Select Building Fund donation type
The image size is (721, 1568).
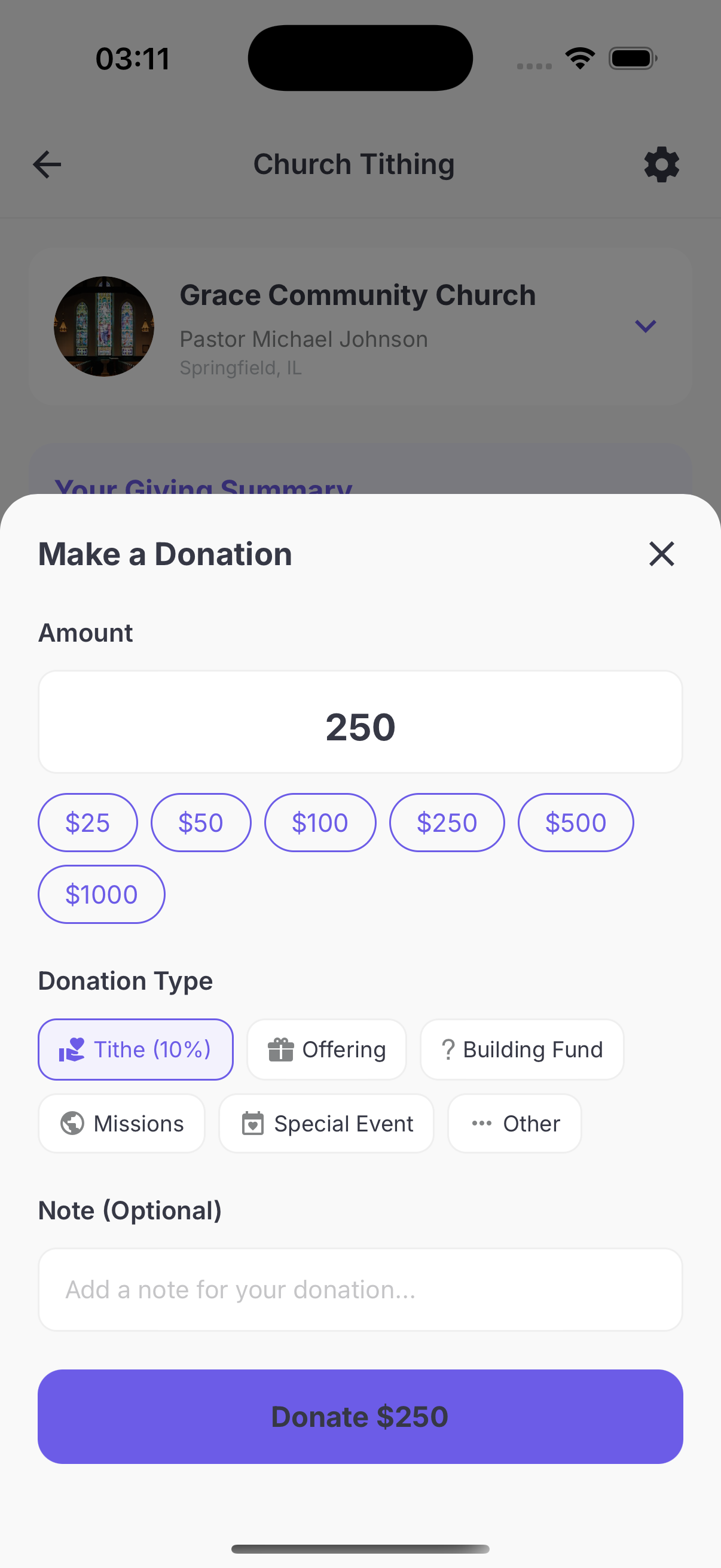522,1050
